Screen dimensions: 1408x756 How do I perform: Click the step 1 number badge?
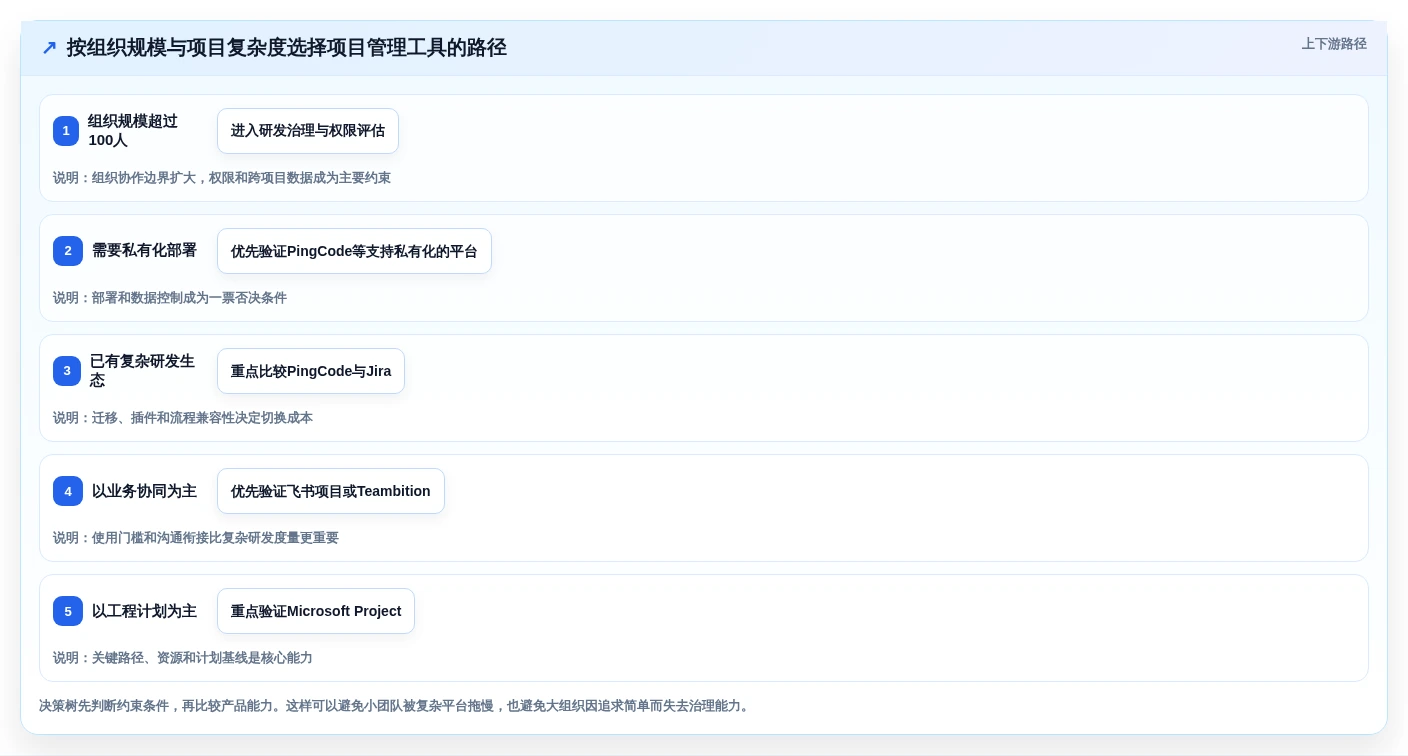[x=66, y=131]
